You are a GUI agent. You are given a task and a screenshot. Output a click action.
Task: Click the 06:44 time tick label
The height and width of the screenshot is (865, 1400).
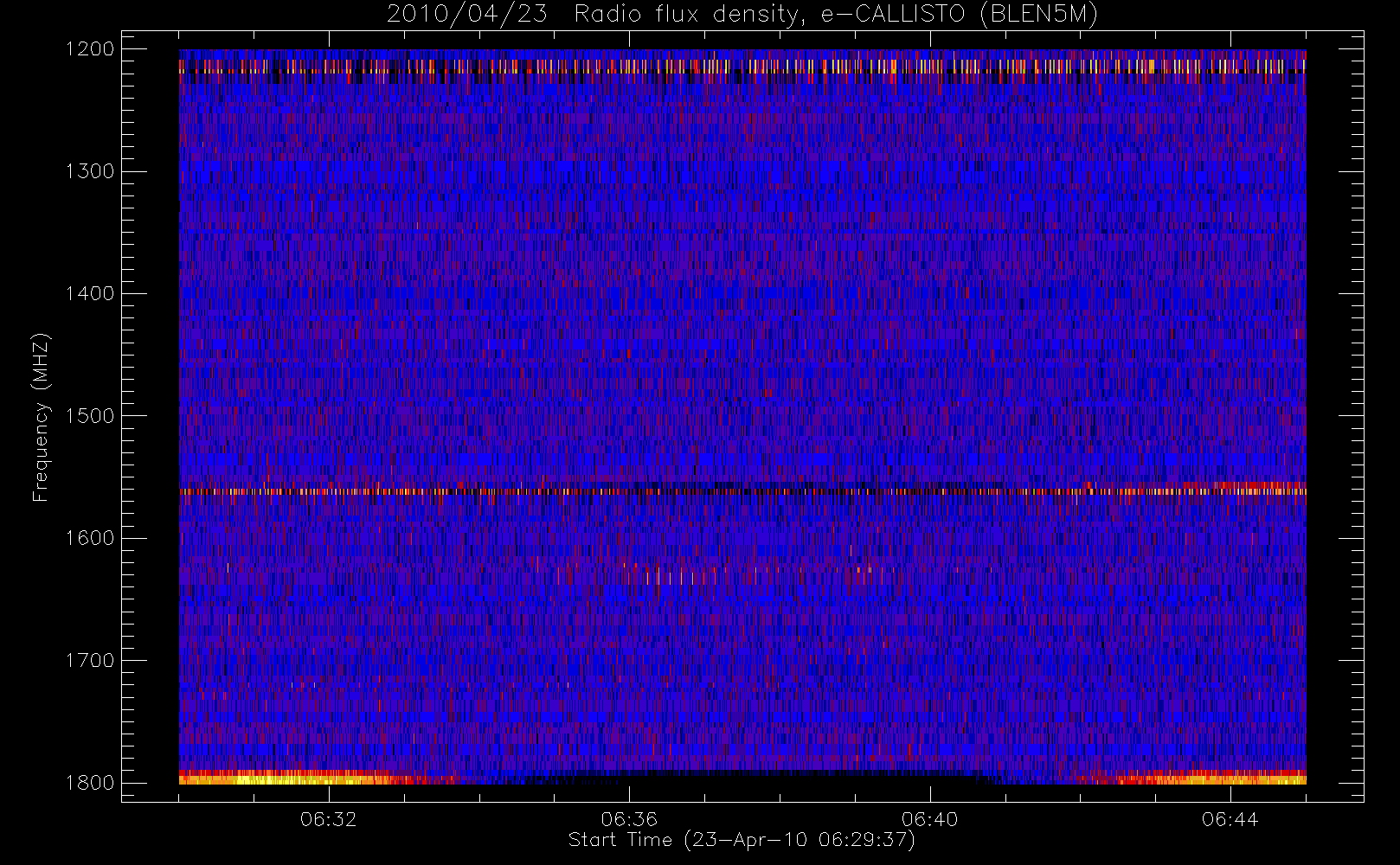pos(1230,819)
